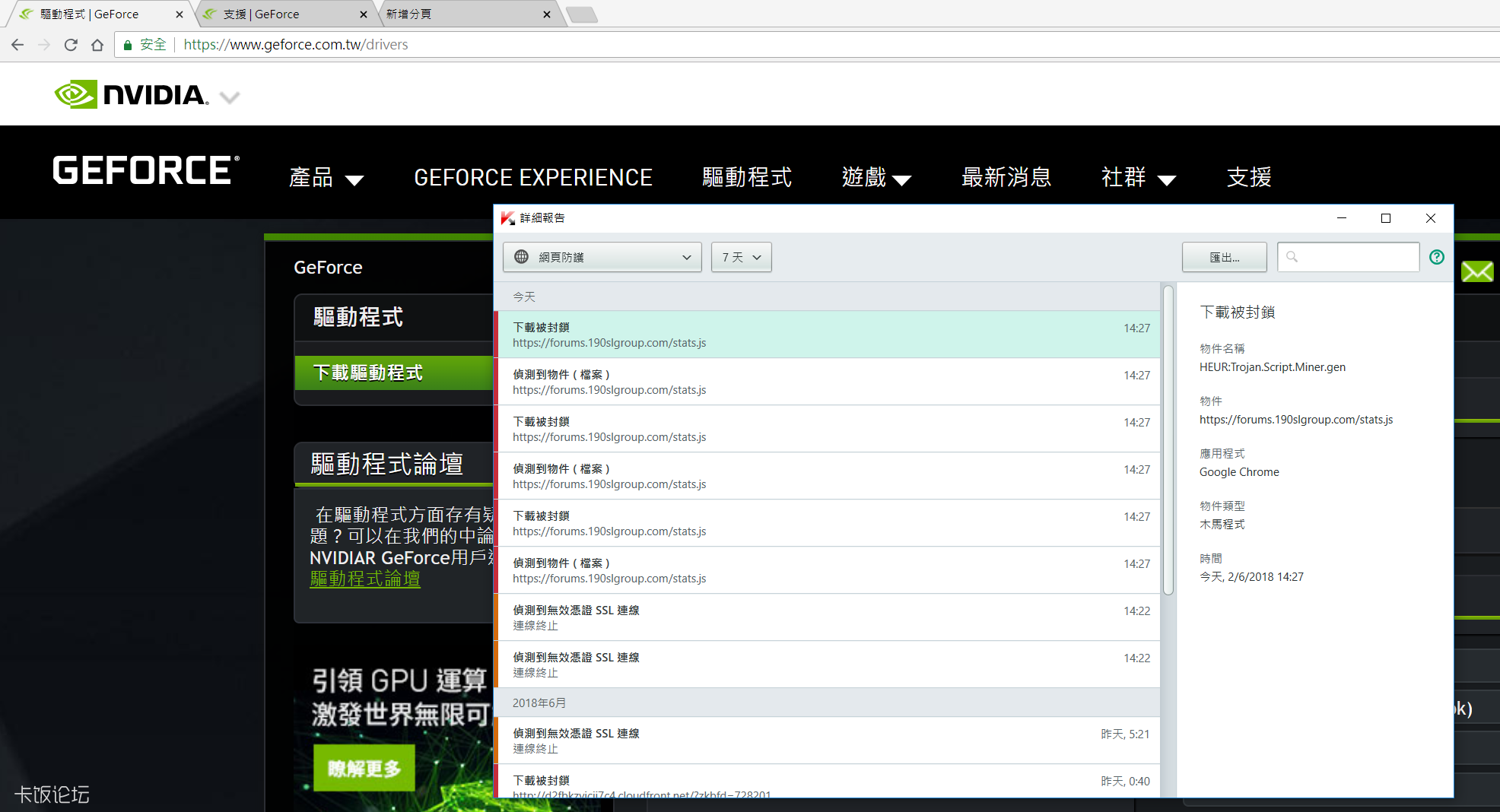Click the NVIDIA logo

coord(131,94)
